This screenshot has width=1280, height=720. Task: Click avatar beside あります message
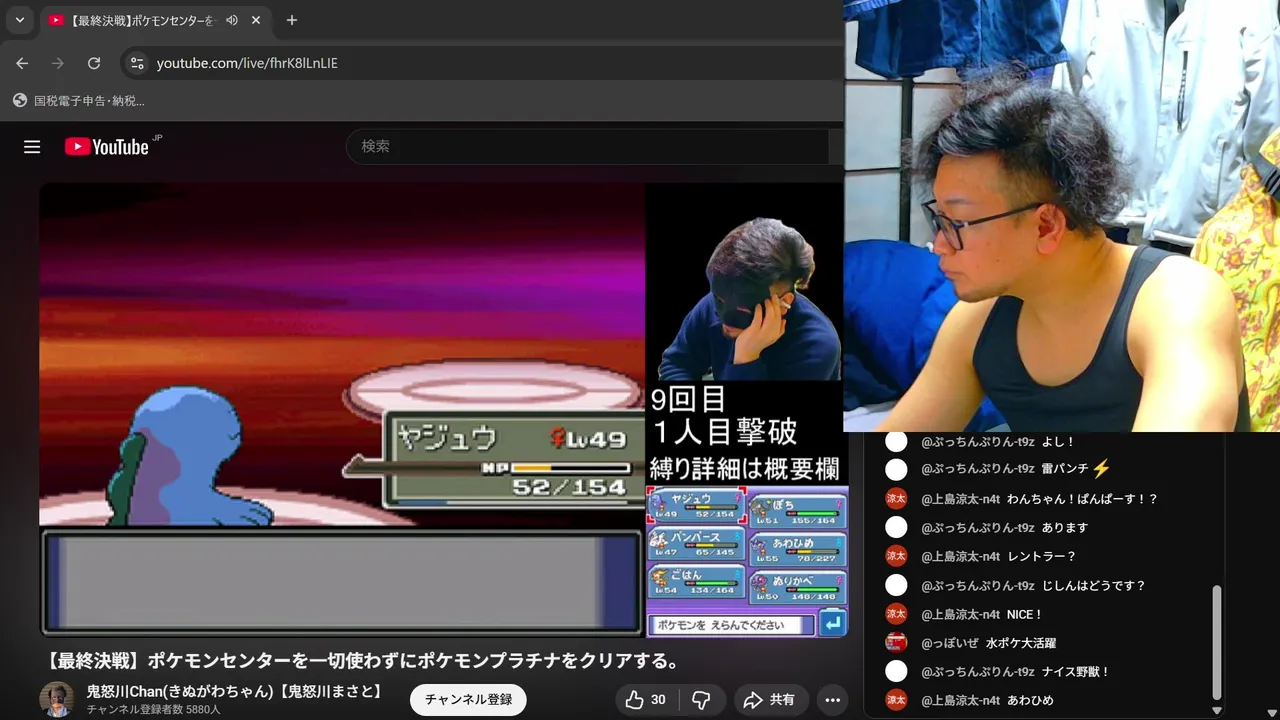896,527
